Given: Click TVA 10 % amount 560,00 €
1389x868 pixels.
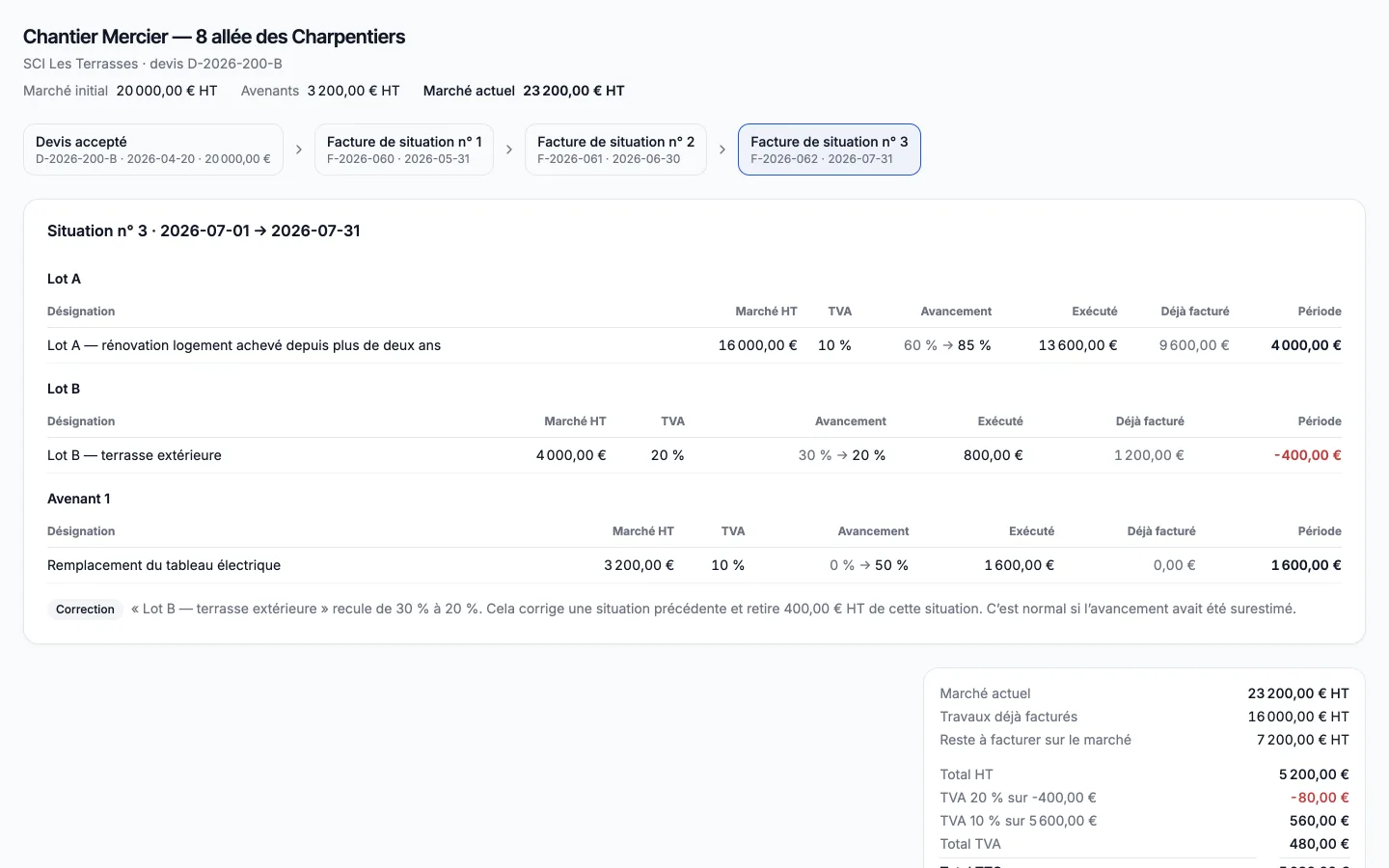Looking at the screenshot, I should point(1319,821).
